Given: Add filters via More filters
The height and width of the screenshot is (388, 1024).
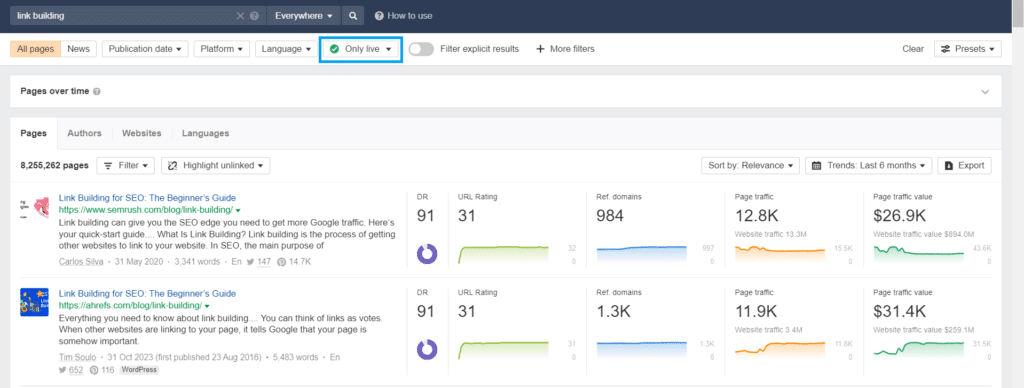Looking at the screenshot, I should coord(566,49).
